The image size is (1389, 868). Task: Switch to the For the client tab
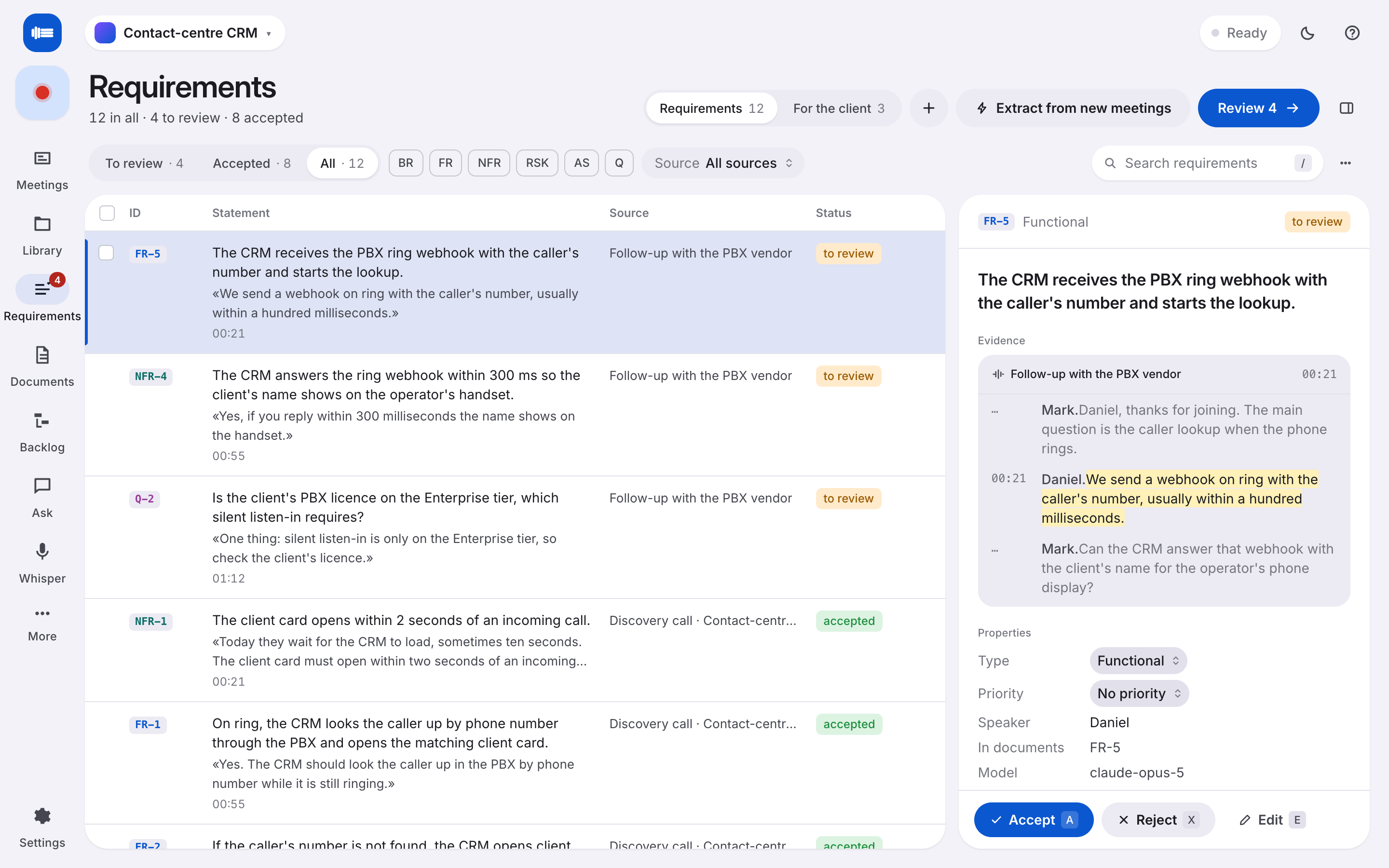(839, 108)
